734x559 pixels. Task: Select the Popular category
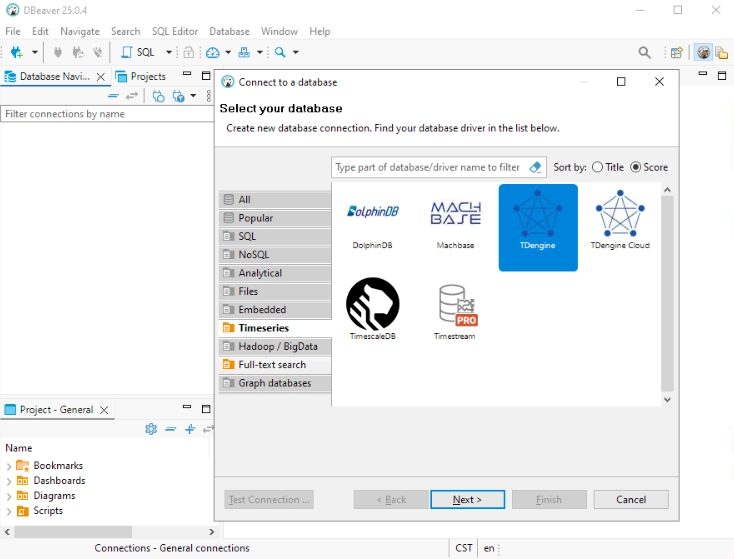[275, 218]
